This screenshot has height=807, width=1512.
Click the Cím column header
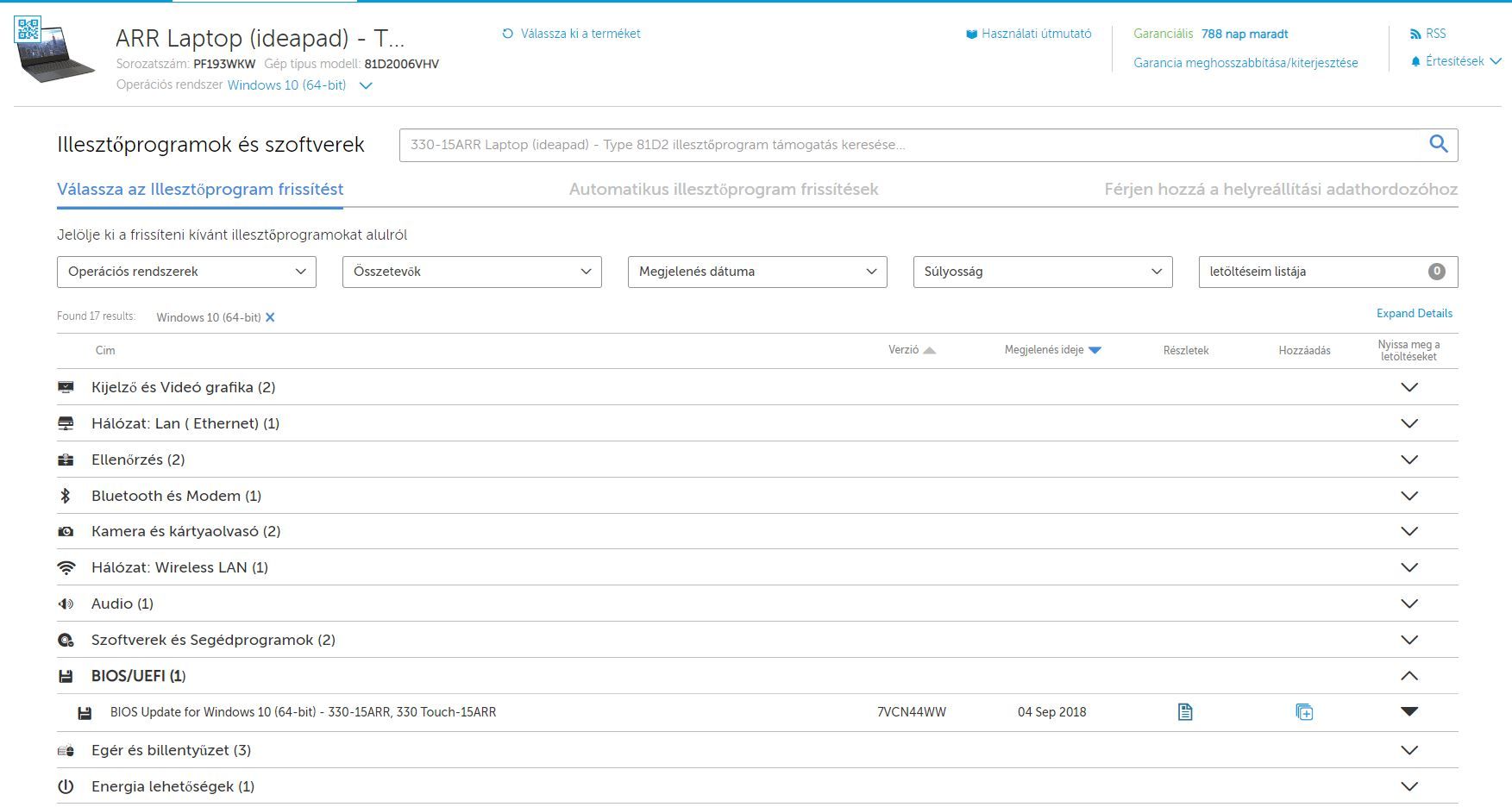(105, 350)
